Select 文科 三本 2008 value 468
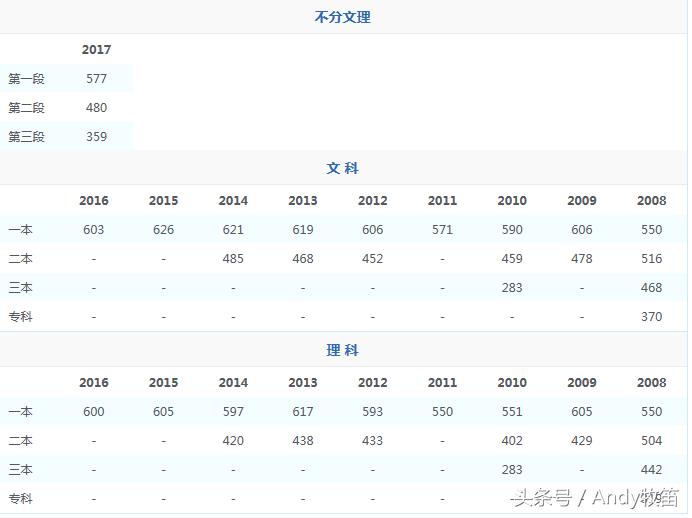Image resolution: width=692 pixels, height=518 pixels. (x=651, y=288)
